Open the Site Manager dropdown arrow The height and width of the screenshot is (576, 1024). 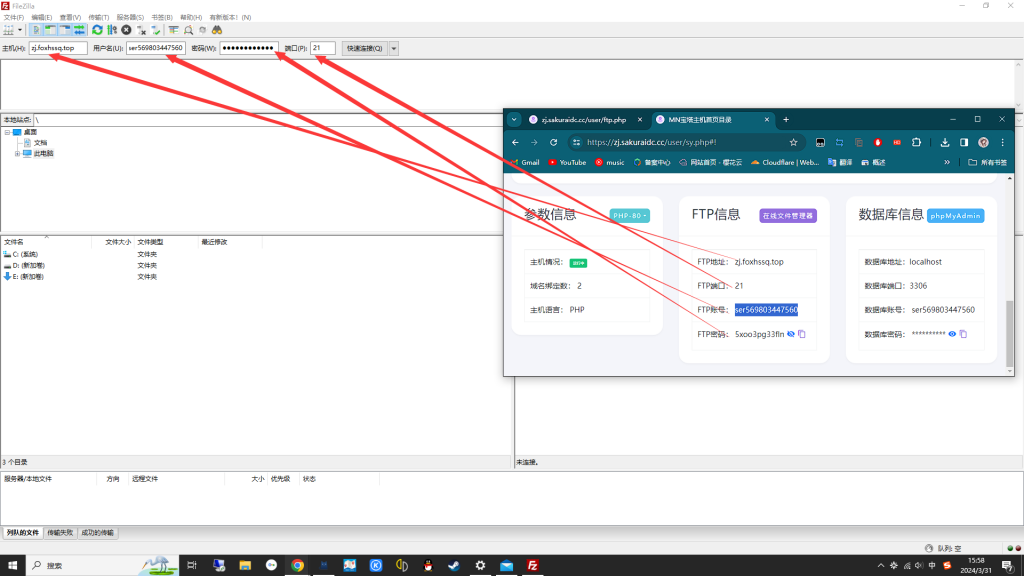[x=20, y=30]
